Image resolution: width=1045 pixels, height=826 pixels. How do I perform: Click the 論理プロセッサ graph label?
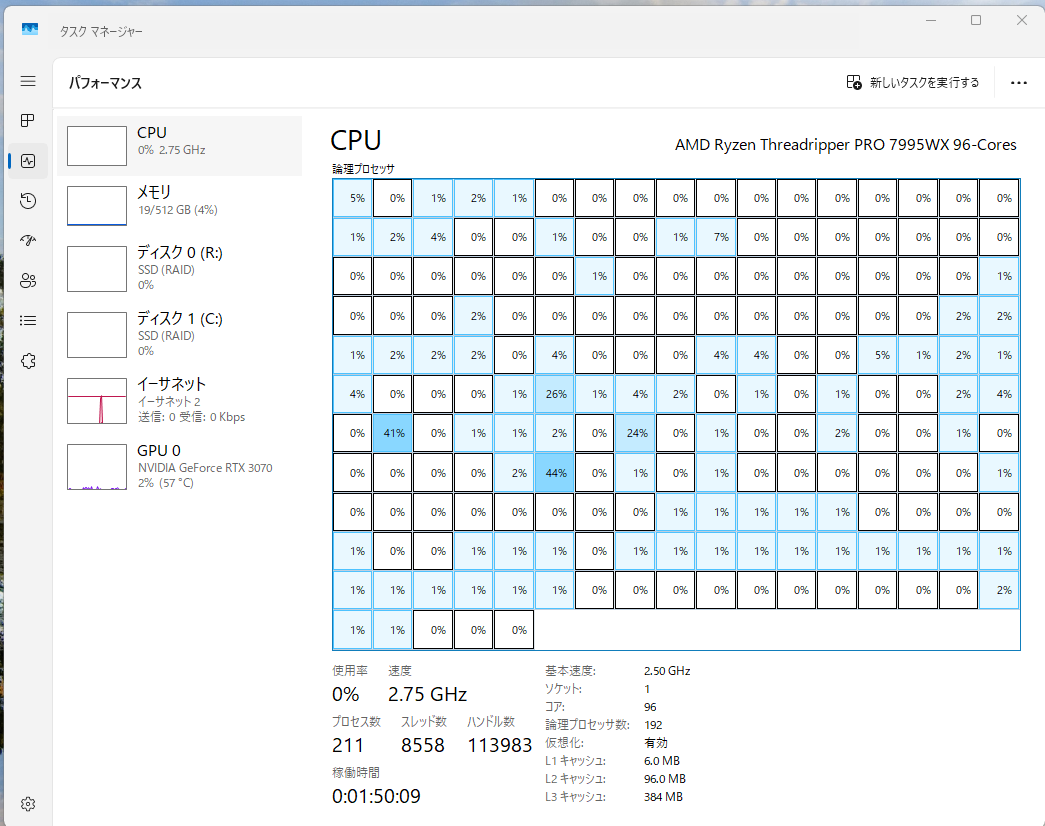(x=363, y=169)
